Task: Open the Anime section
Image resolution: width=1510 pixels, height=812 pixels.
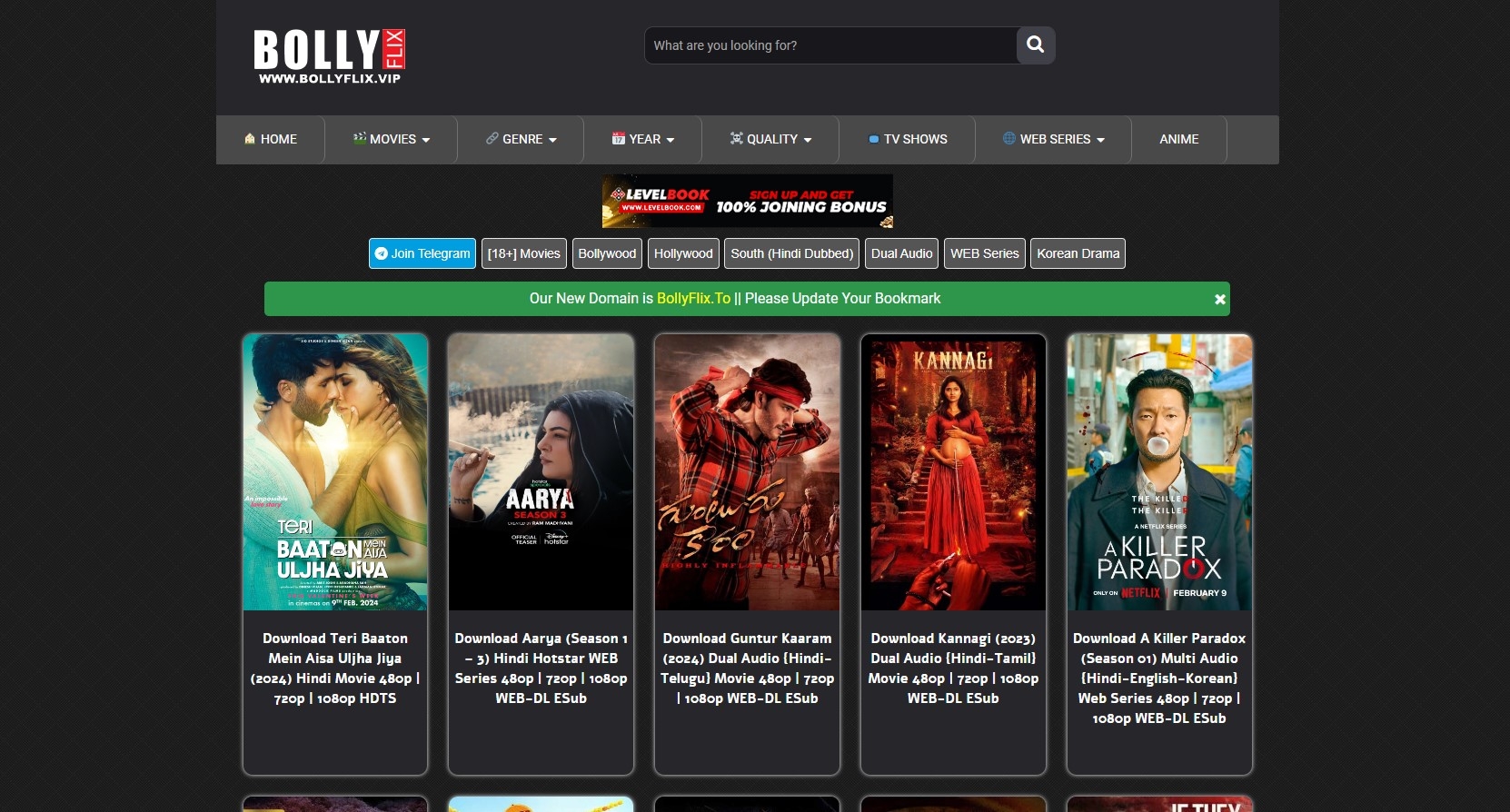Action: (x=1179, y=139)
